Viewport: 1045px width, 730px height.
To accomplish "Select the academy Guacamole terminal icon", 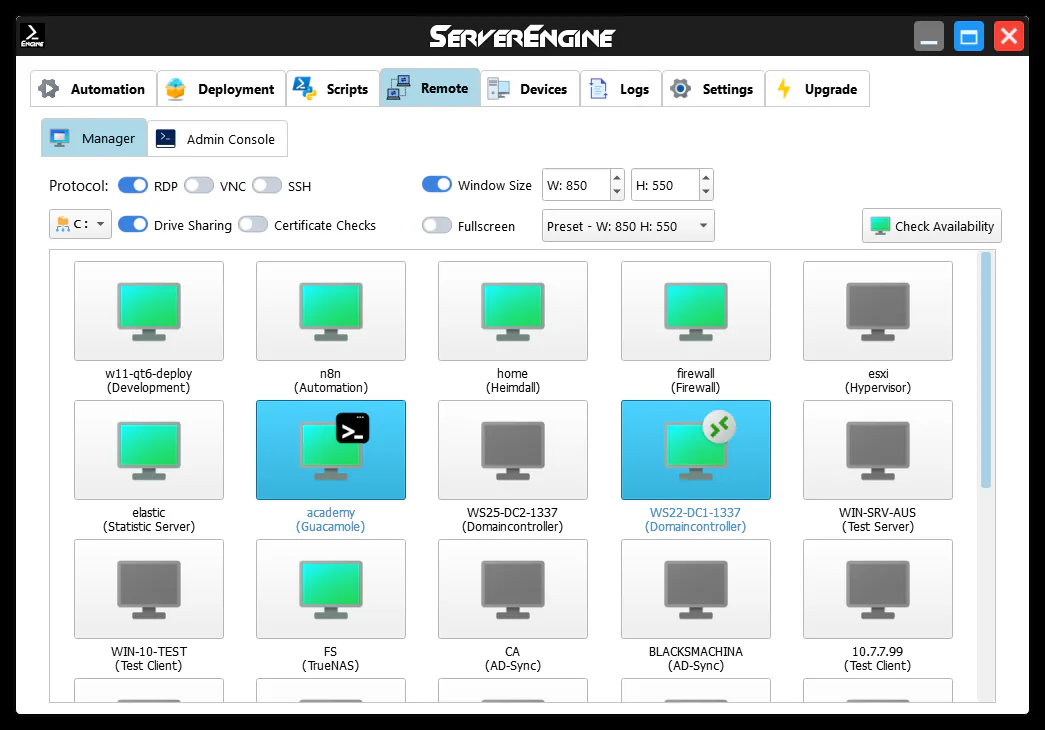I will pos(331,449).
